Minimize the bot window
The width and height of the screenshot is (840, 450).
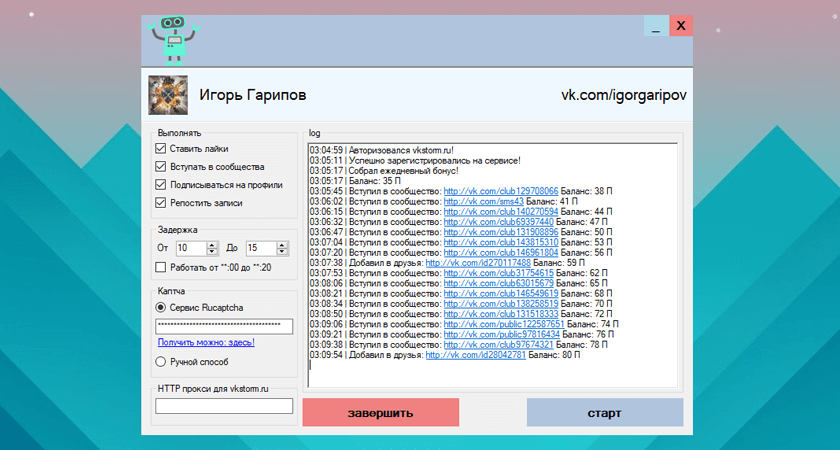(656, 26)
